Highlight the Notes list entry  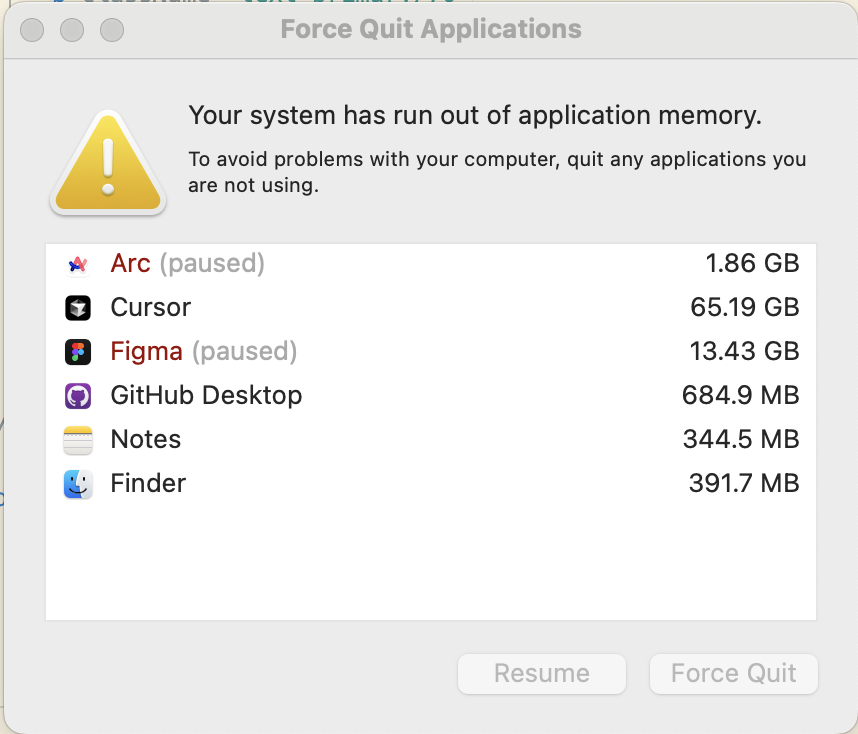pyautogui.click(x=146, y=440)
